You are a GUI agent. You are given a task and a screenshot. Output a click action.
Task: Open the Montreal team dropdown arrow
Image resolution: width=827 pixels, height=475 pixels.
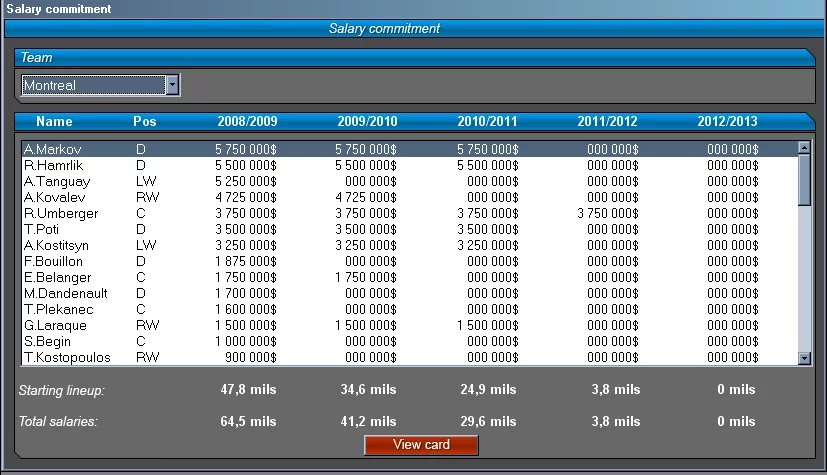(x=172, y=85)
